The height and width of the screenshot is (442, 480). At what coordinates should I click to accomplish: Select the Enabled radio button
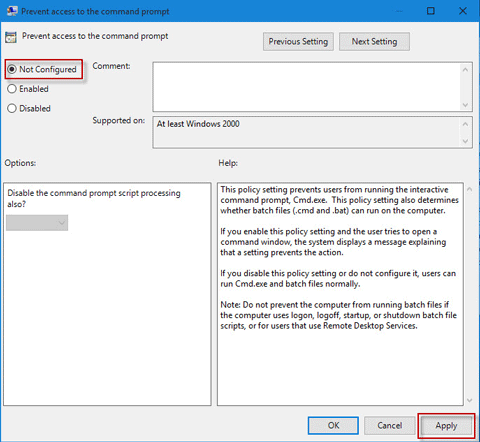(28, 89)
